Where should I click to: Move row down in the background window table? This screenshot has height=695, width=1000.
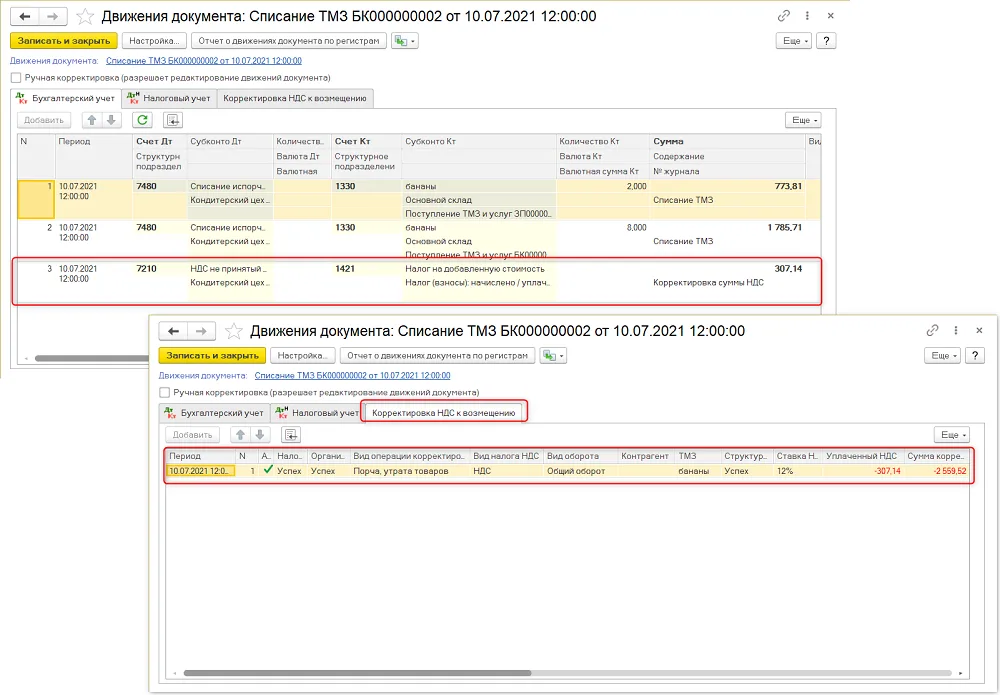pyautogui.click(x=111, y=120)
